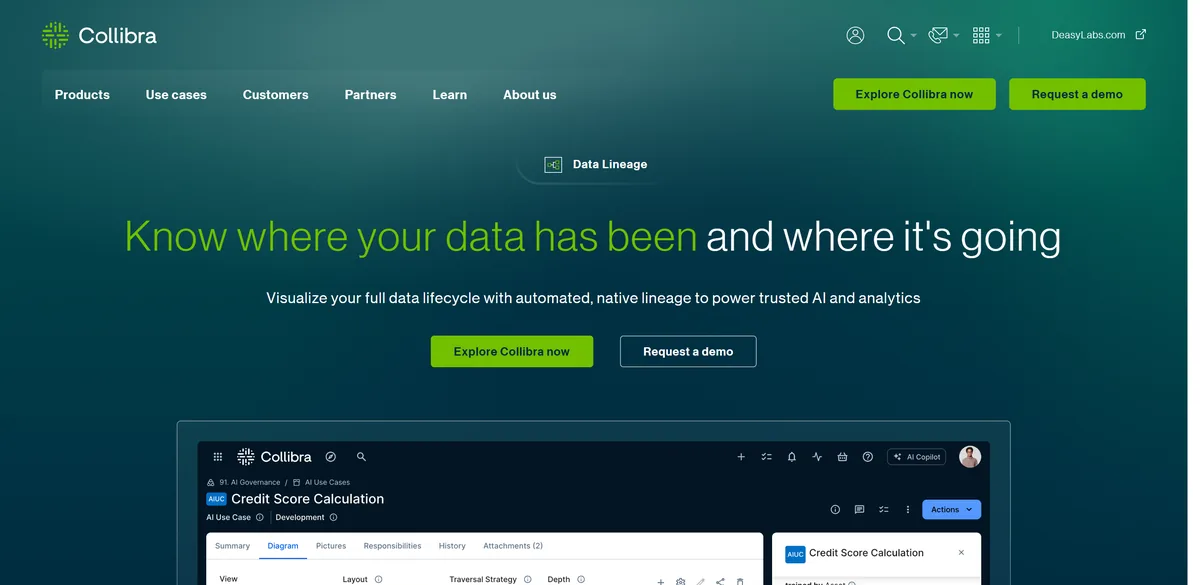Screen dimensions: 1200x585
Task: Switch to the Summary tab in product screenshot
Action: (232, 546)
